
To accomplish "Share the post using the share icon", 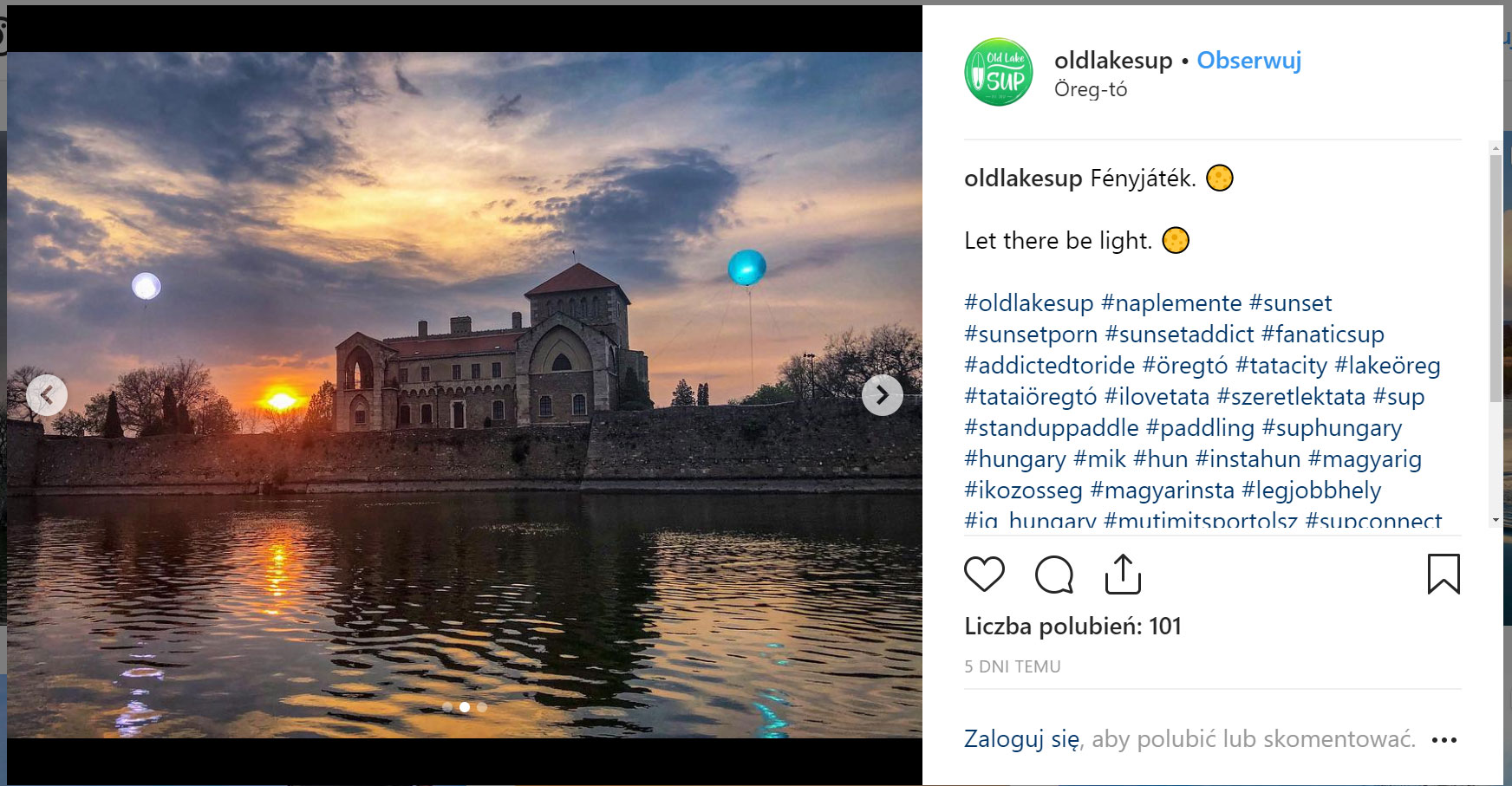I will click(1123, 574).
